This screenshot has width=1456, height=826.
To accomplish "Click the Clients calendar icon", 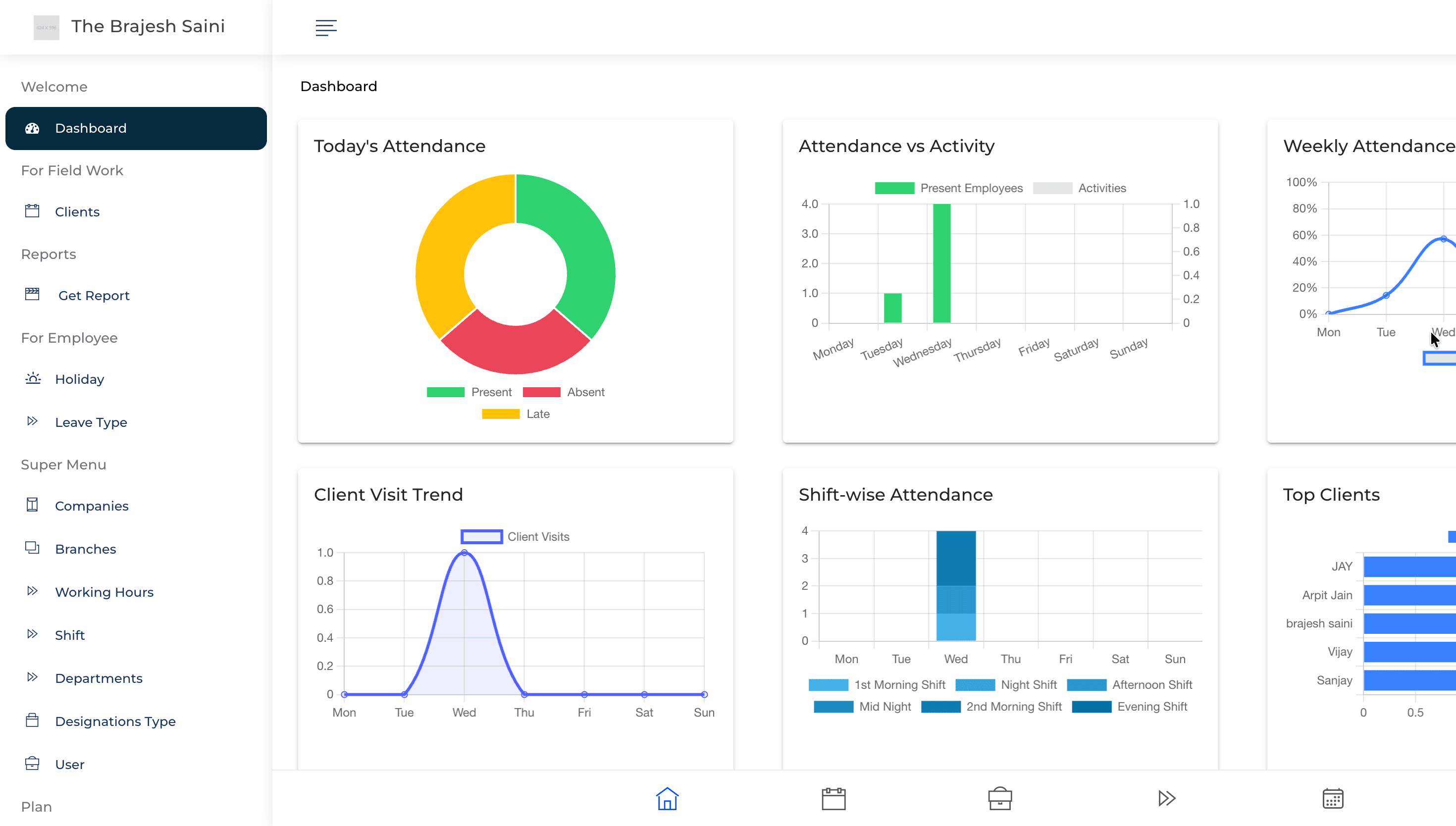I will pos(32,210).
